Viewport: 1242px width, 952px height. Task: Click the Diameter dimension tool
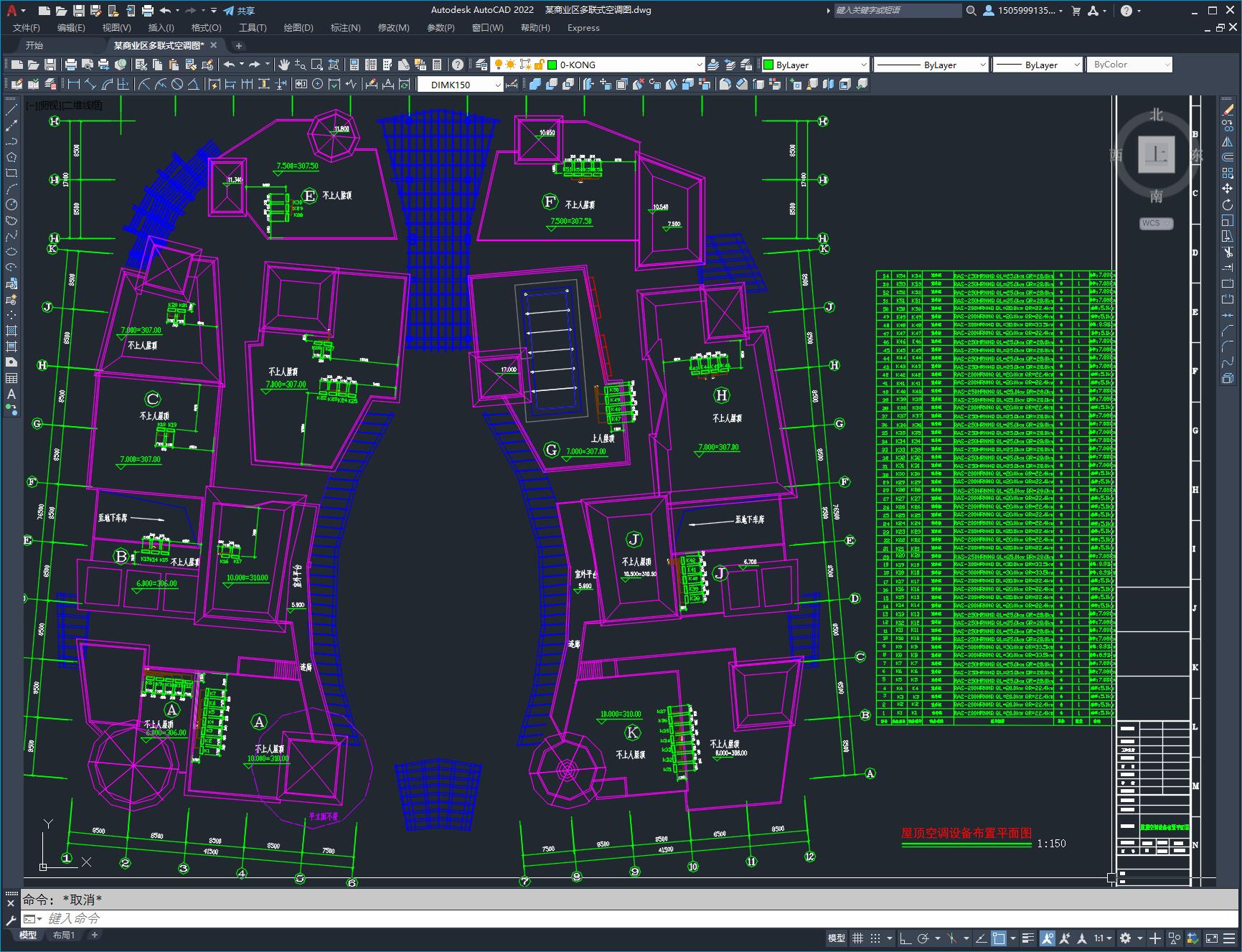click(177, 84)
